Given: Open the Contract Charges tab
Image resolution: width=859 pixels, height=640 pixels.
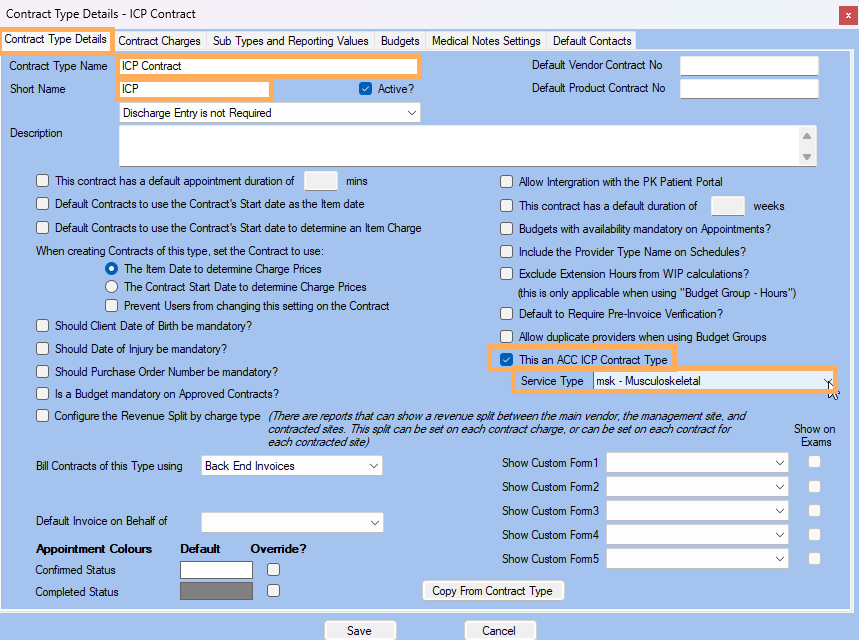Looking at the screenshot, I should click(x=159, y=41).
